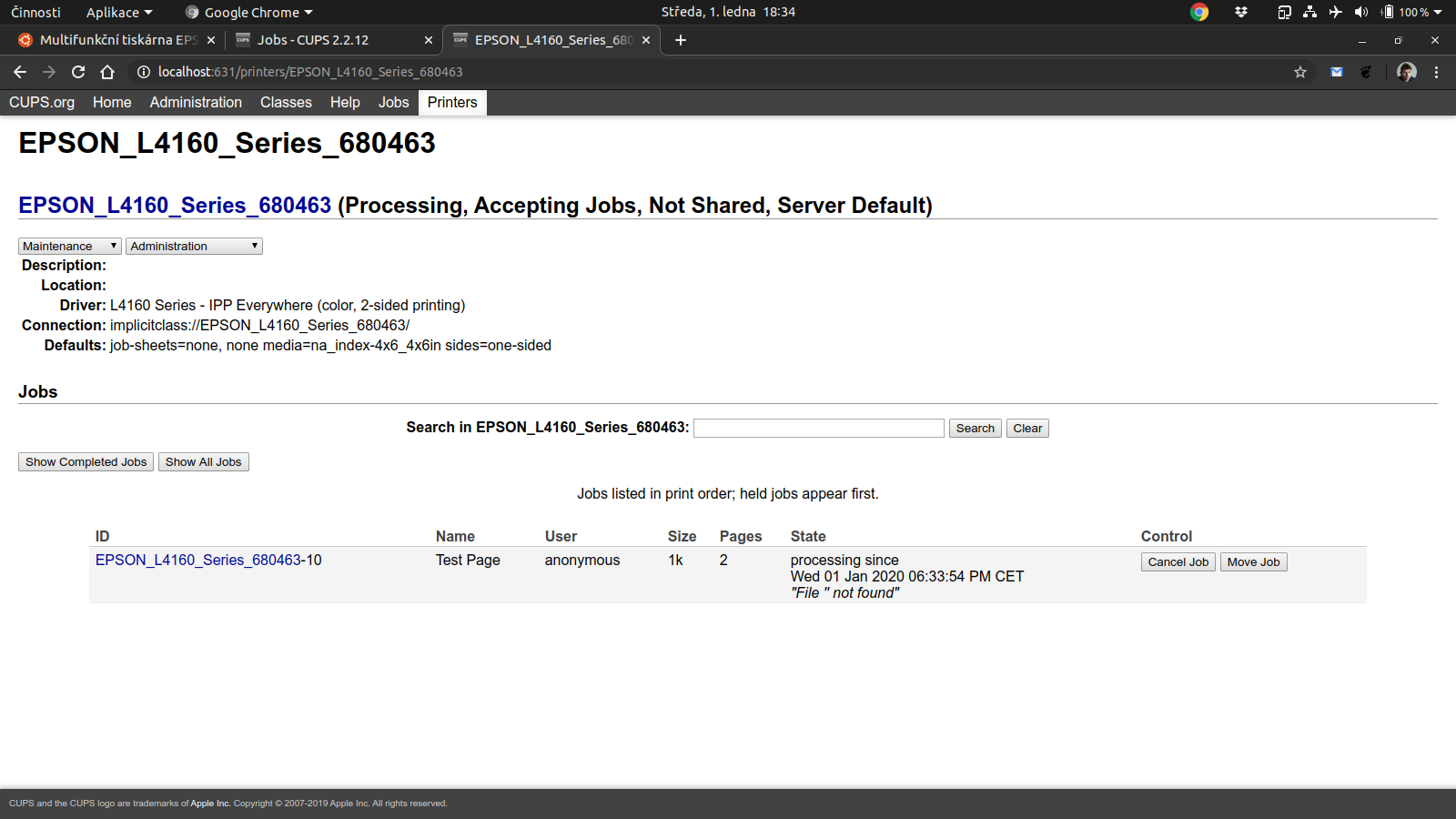This screenshot has width=1456, height=819.
Task: View site information icon beside localhost URL
Action: (143, 72)
